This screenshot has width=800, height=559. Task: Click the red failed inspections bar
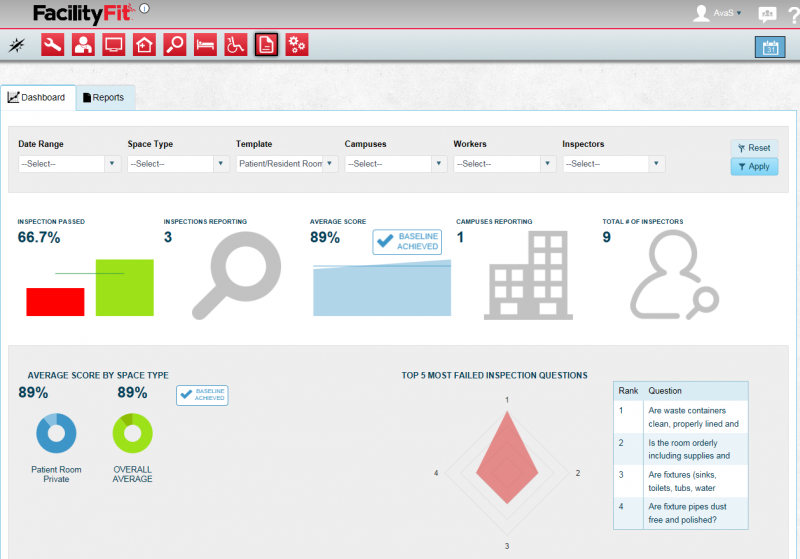(x=55, y=302)
